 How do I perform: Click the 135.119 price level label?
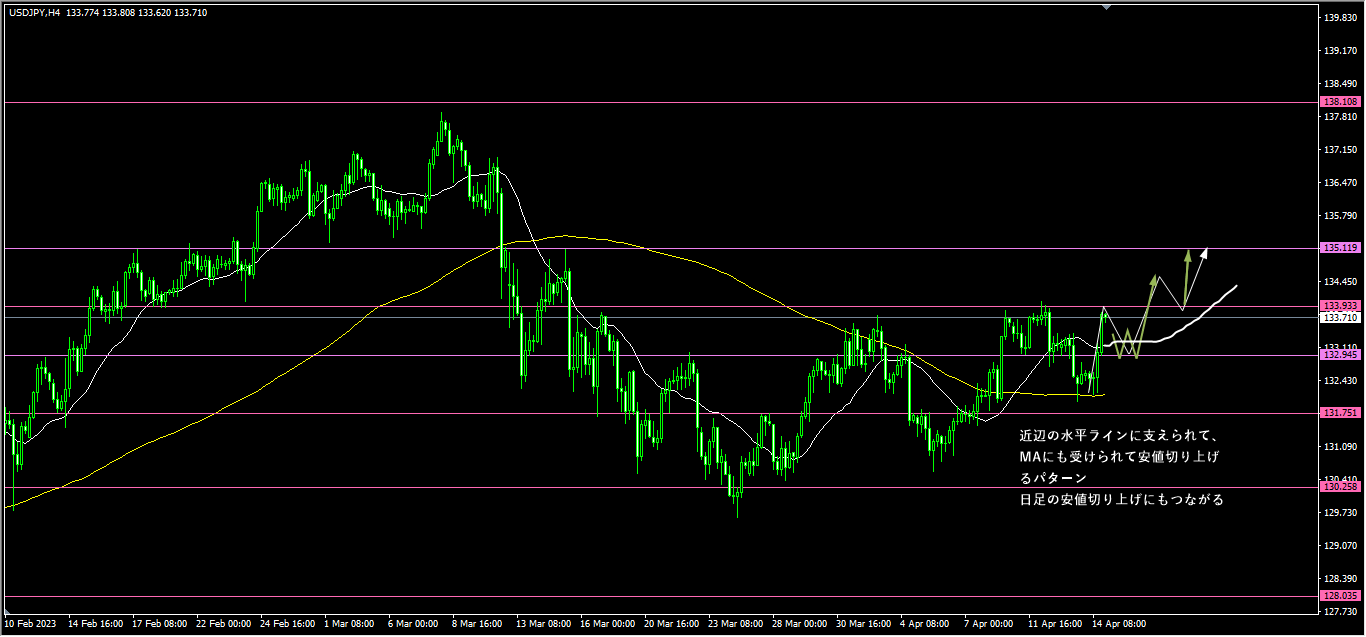coord(1339,247)
